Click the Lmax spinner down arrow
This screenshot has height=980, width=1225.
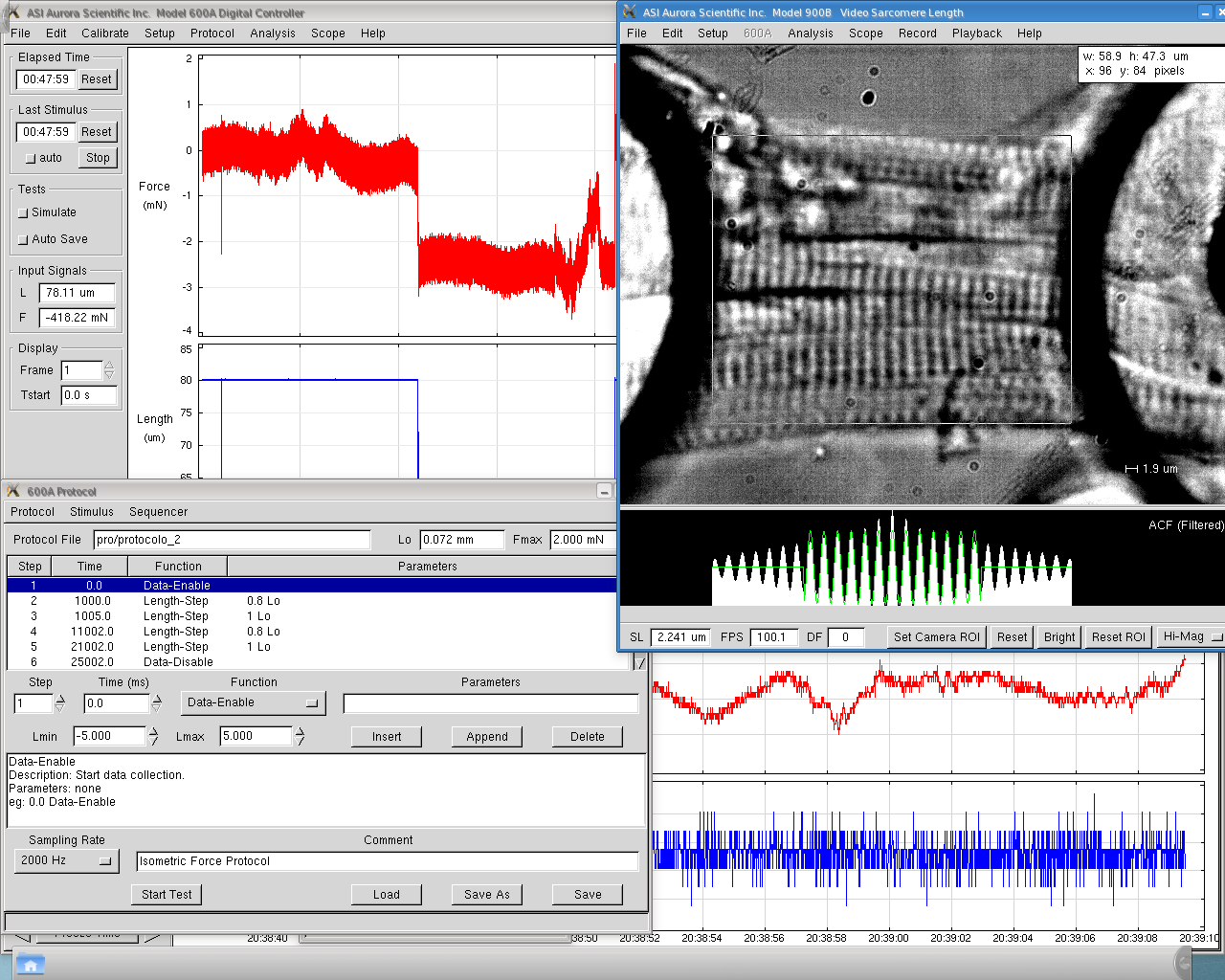point(300,741)
